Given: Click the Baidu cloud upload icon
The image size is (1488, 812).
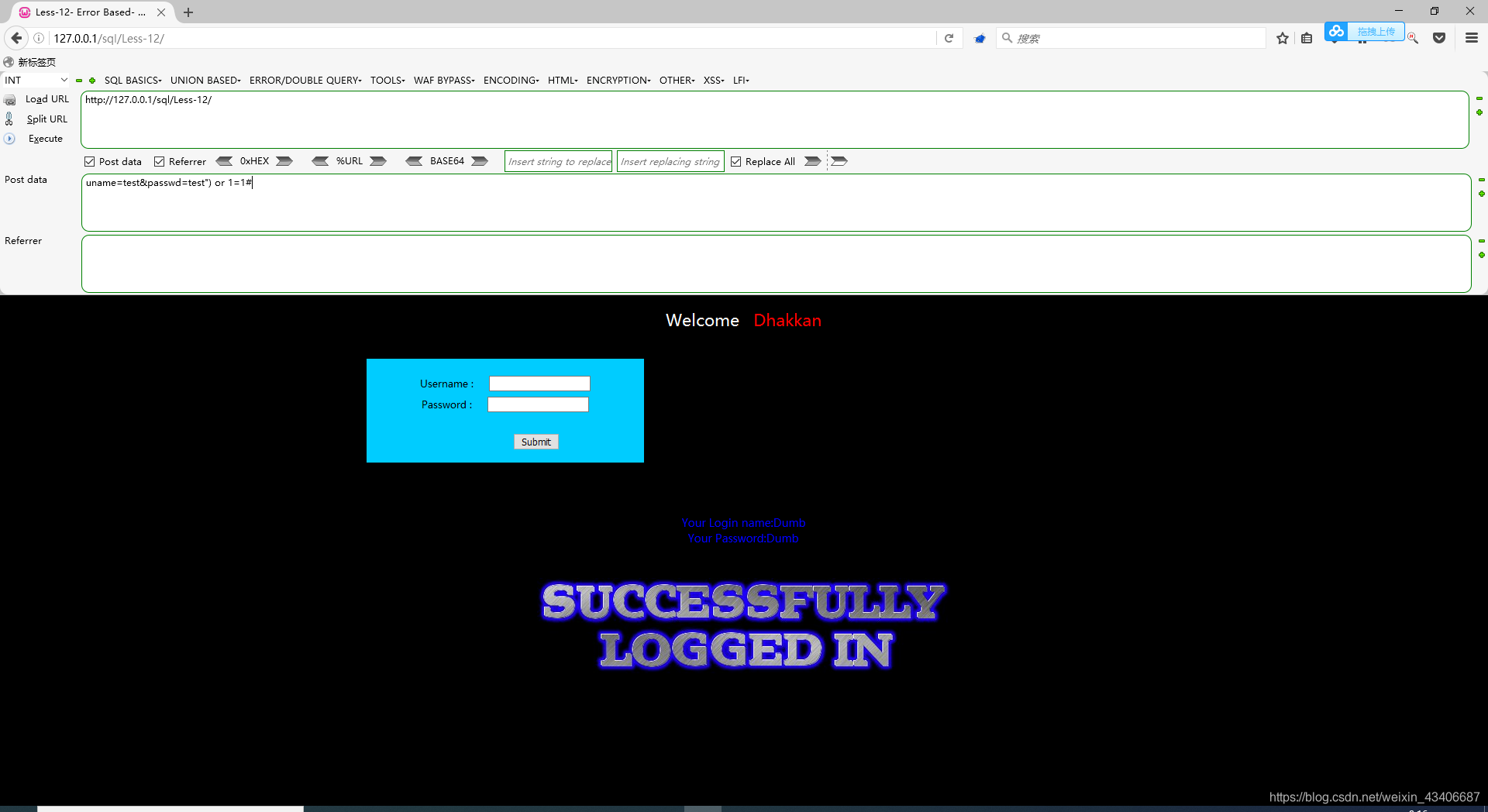Looking at the screenshot, I should pyautogui.click(x=1336, y=31).
